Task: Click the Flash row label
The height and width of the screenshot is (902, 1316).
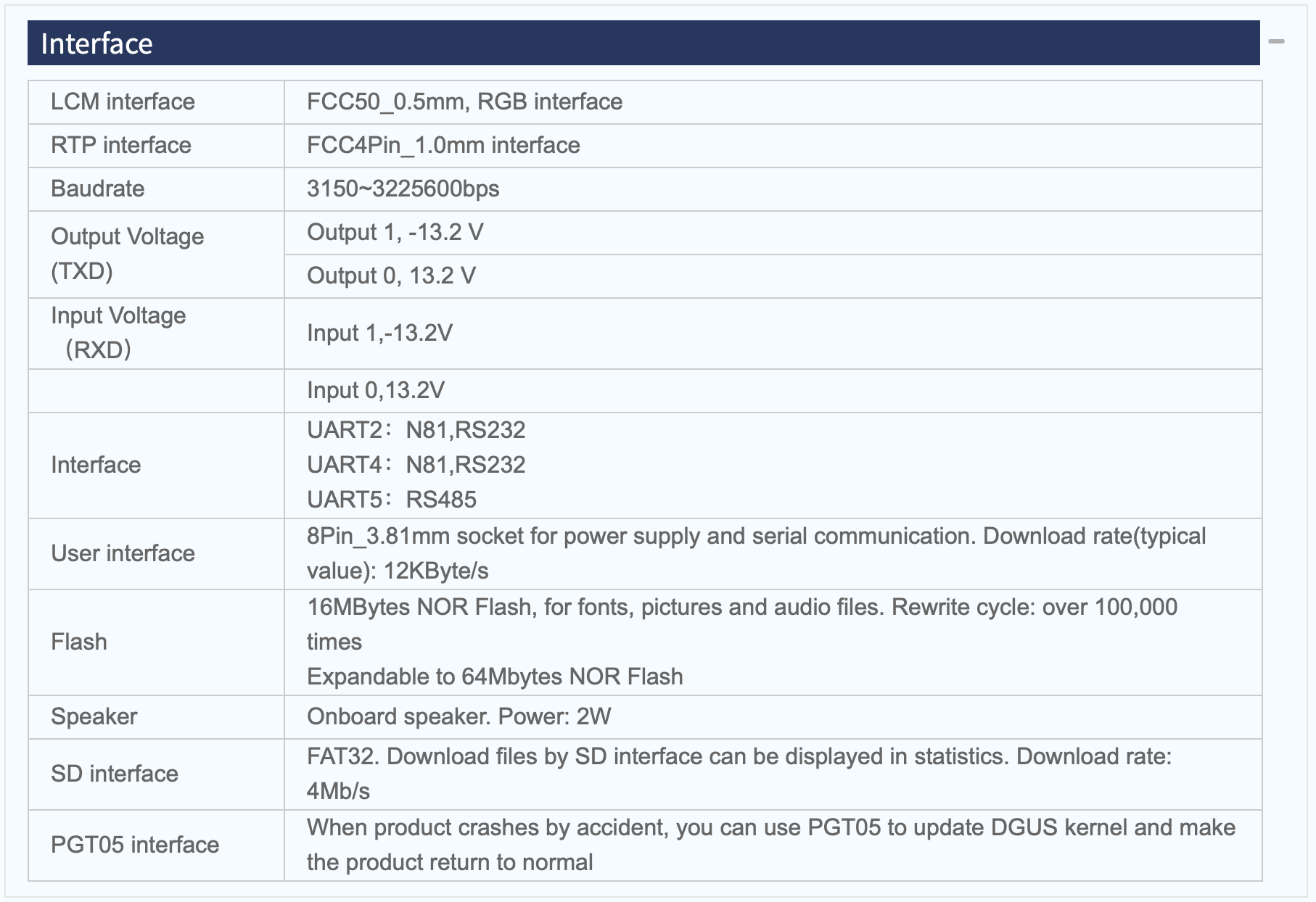Action: click(78, 642)
